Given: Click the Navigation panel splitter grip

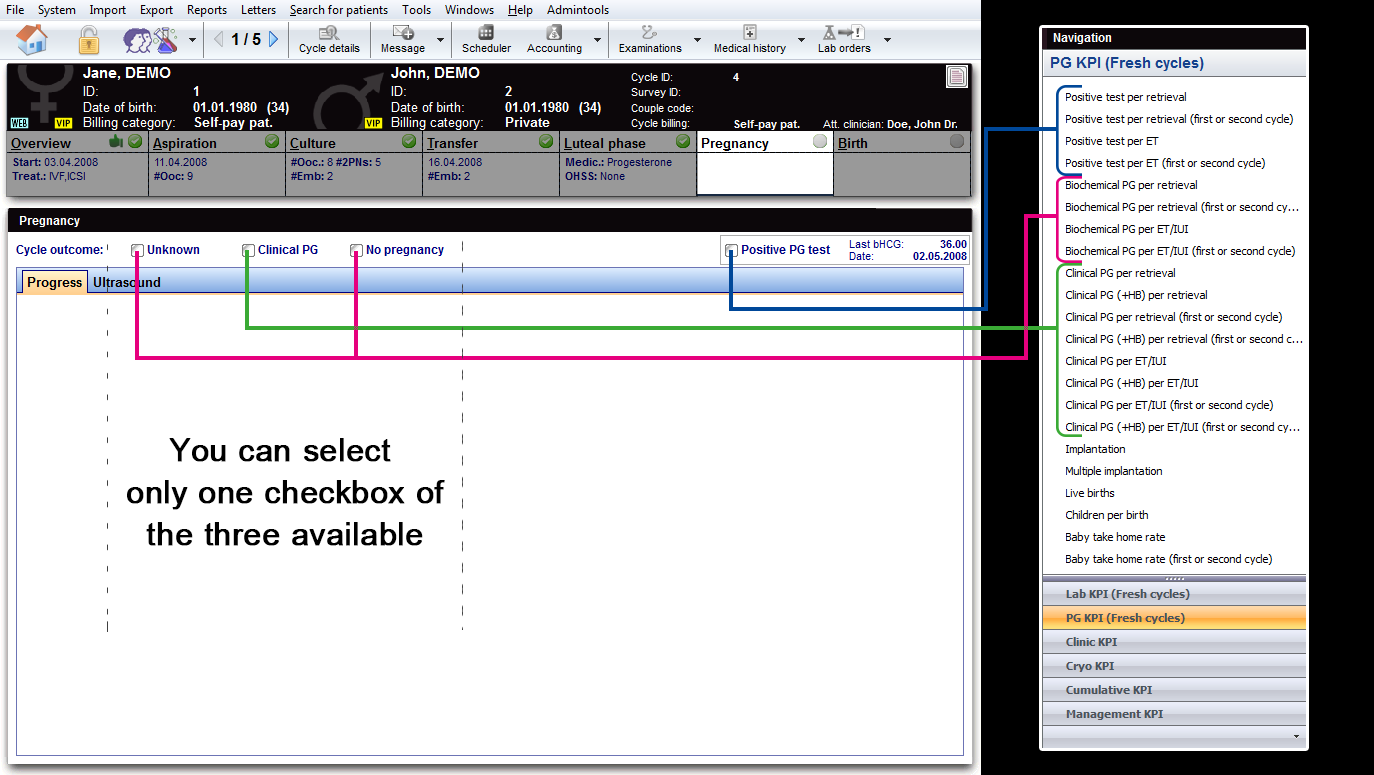Looking at the screenshot, I should point(1174,578).
